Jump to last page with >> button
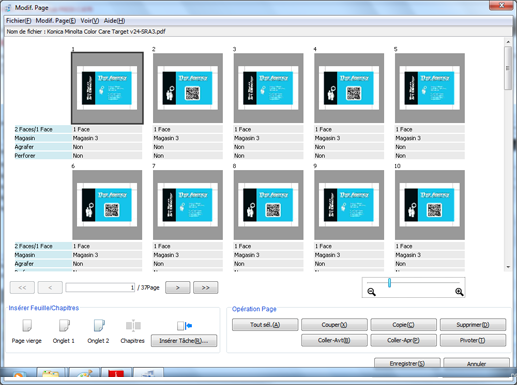The image size is (517, 385). pyautogui.click(x=206, y=288)
